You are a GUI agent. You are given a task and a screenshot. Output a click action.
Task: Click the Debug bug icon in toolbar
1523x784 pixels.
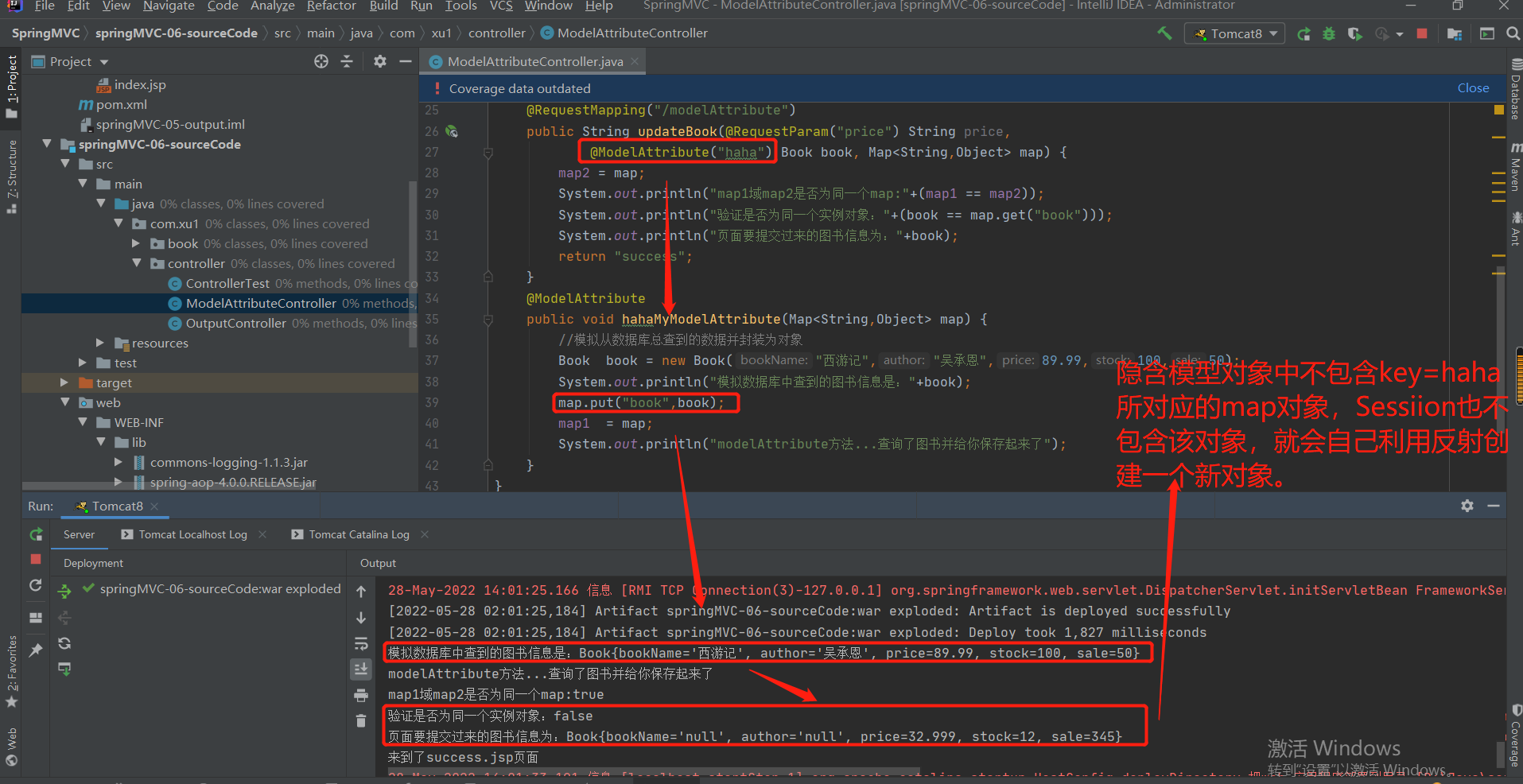click(1329, 33)
